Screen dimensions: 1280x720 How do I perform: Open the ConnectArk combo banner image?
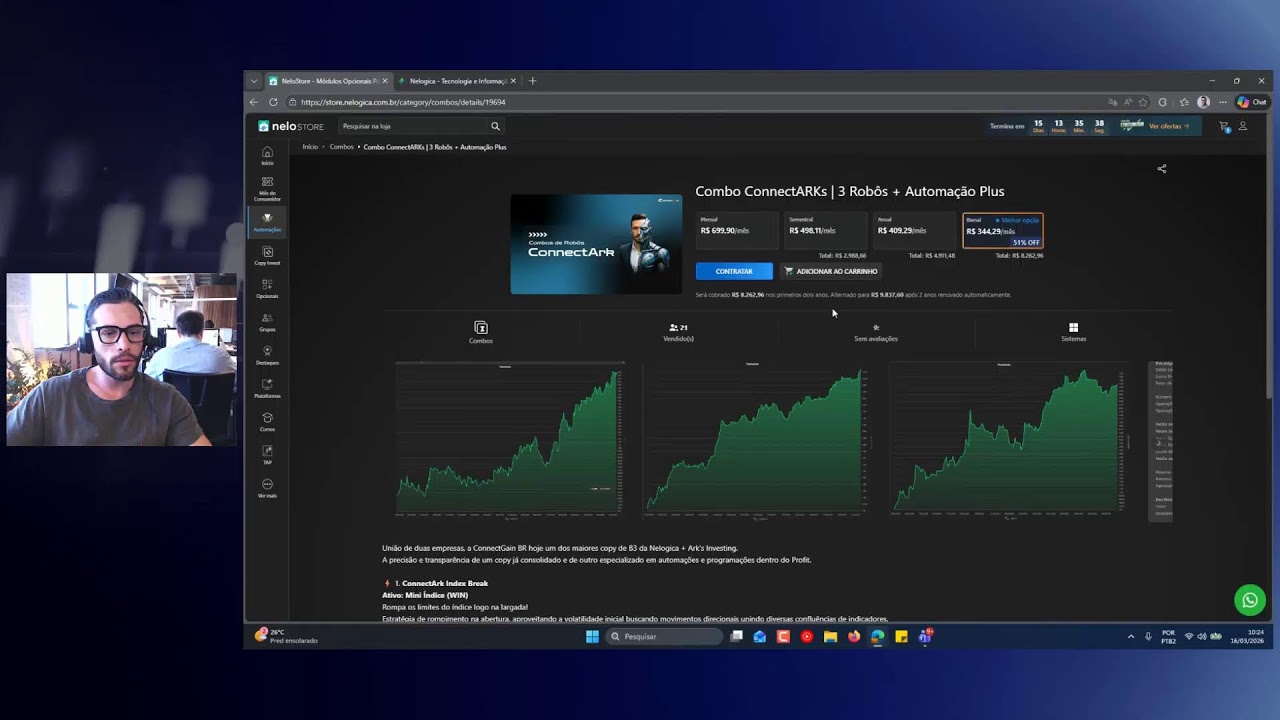(596, 244)
